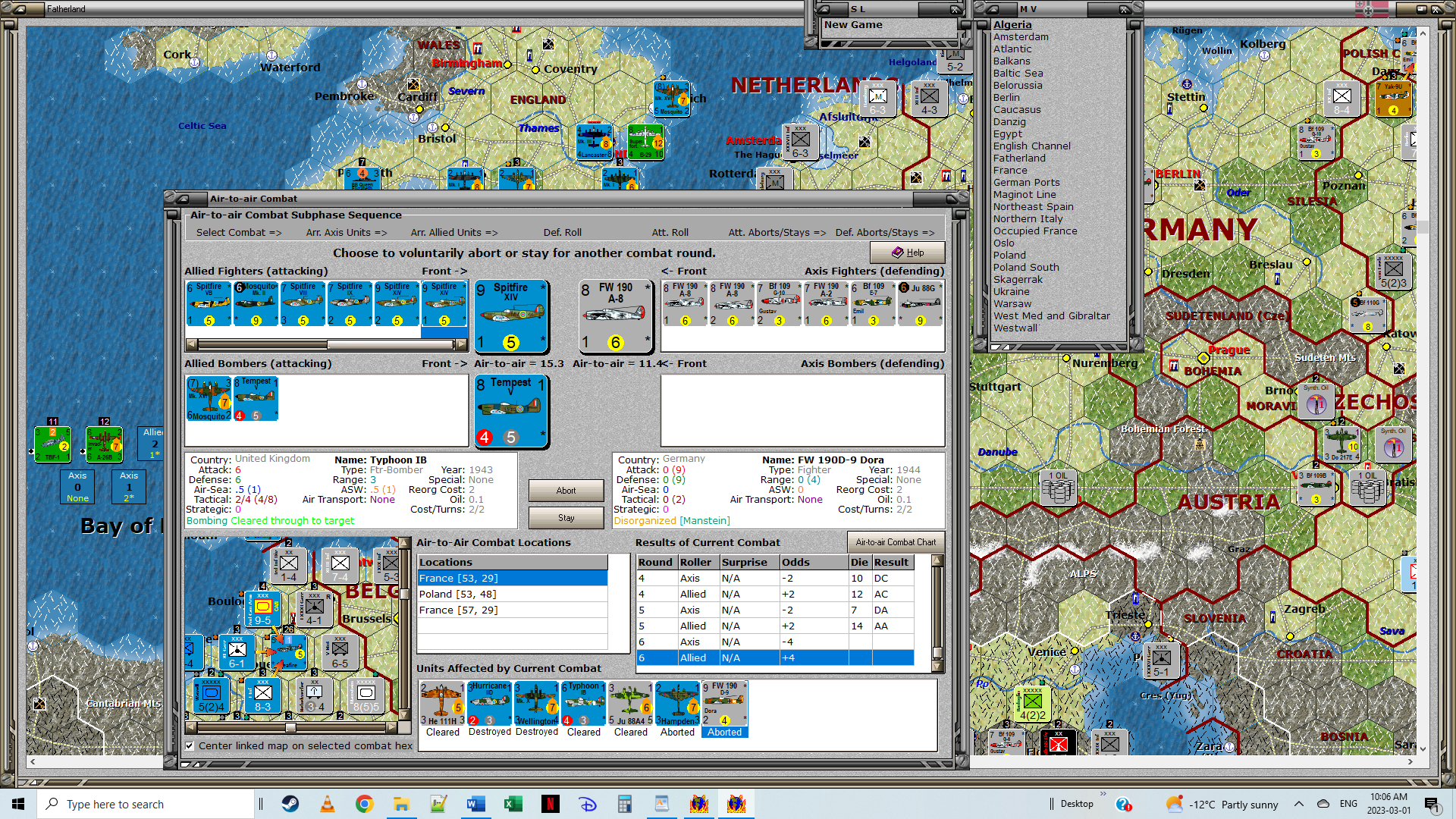Select the Spitfire VB allied fighter counter

pyautogui.click(x=209, y=304)
